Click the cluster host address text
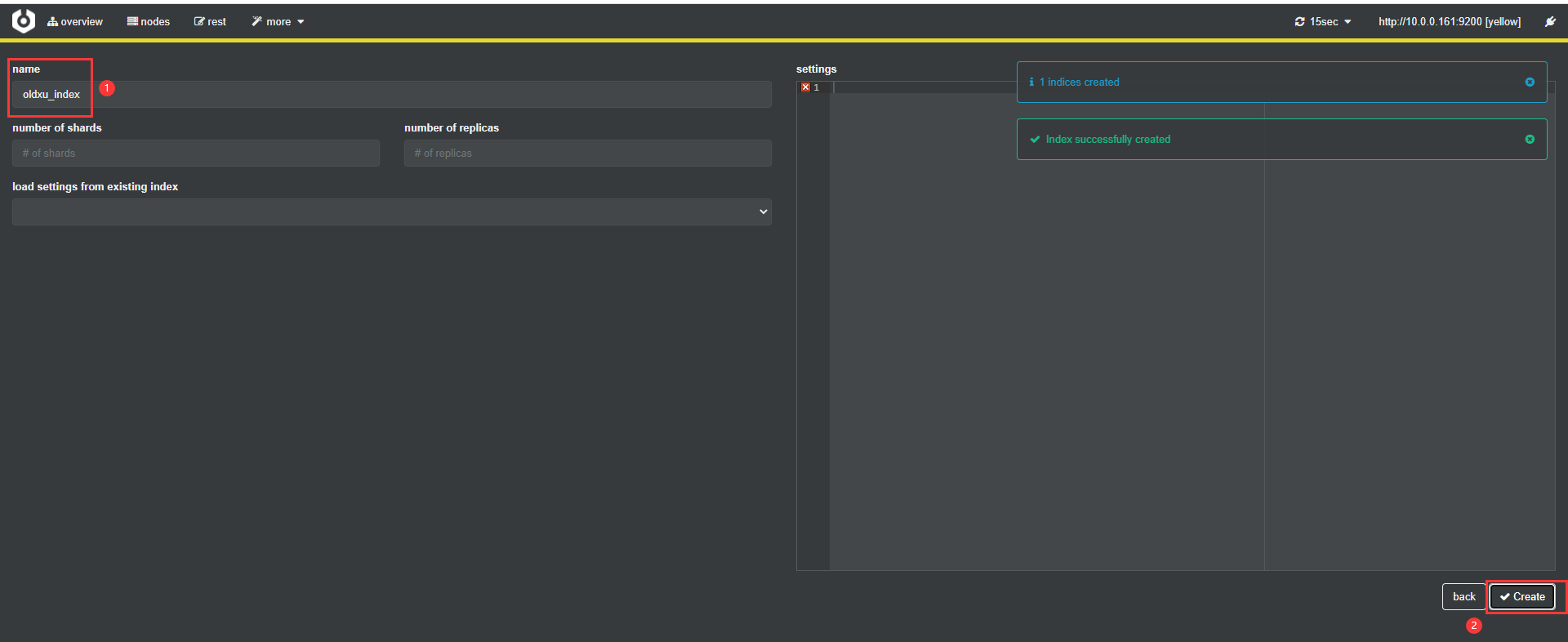 [x=1450, y=22]
